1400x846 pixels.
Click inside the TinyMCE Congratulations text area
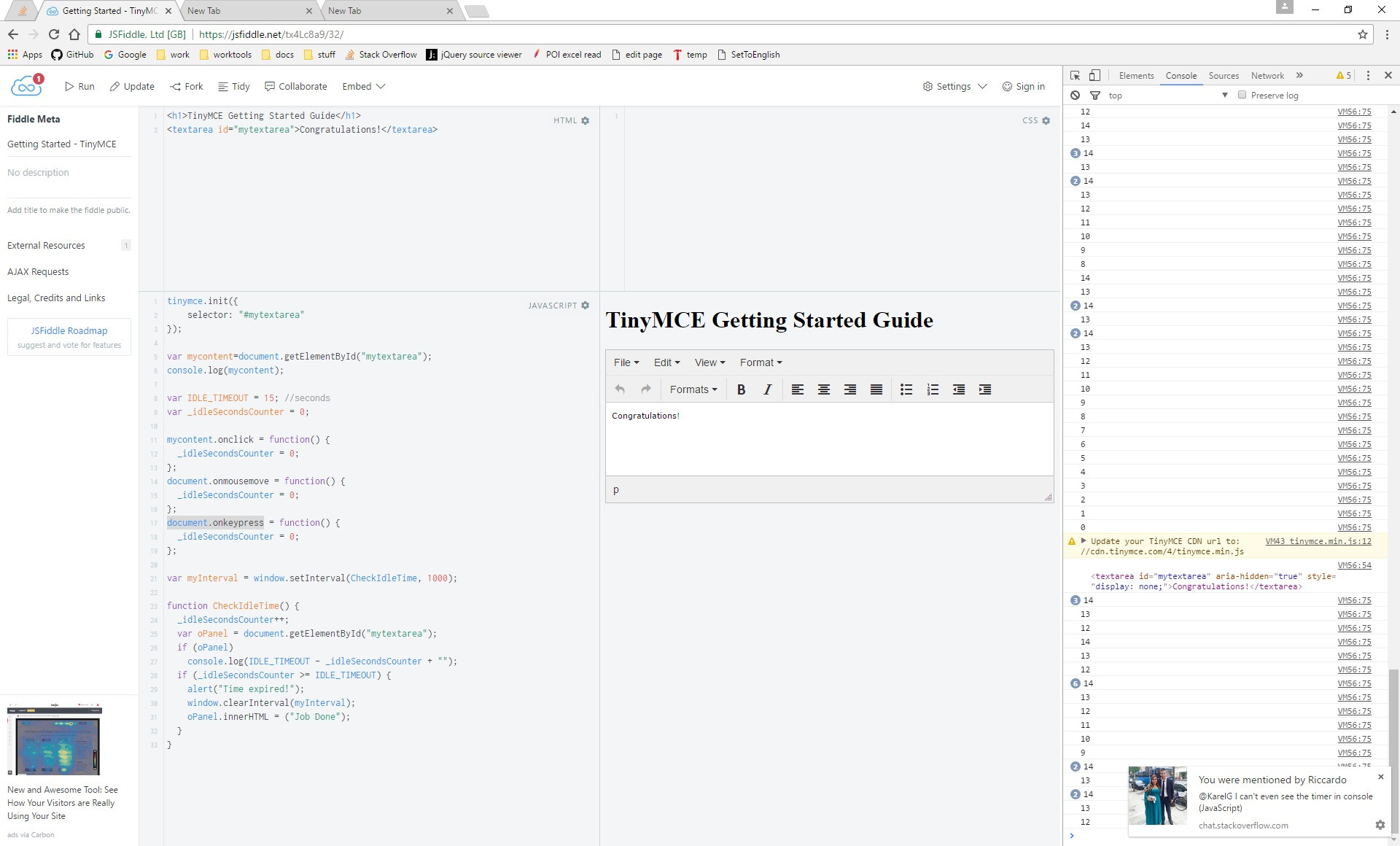click(x=829, y=439)
